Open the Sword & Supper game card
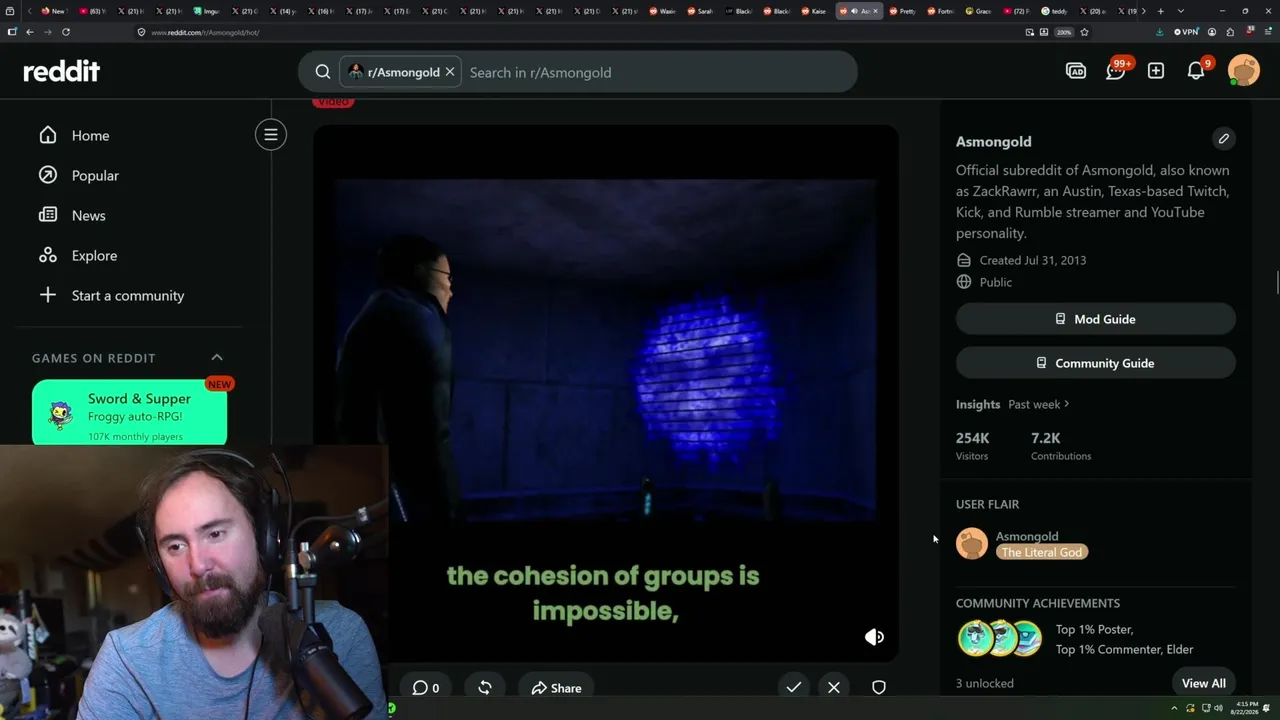The height and width of the screenshot is (720, 1280). 129,413
